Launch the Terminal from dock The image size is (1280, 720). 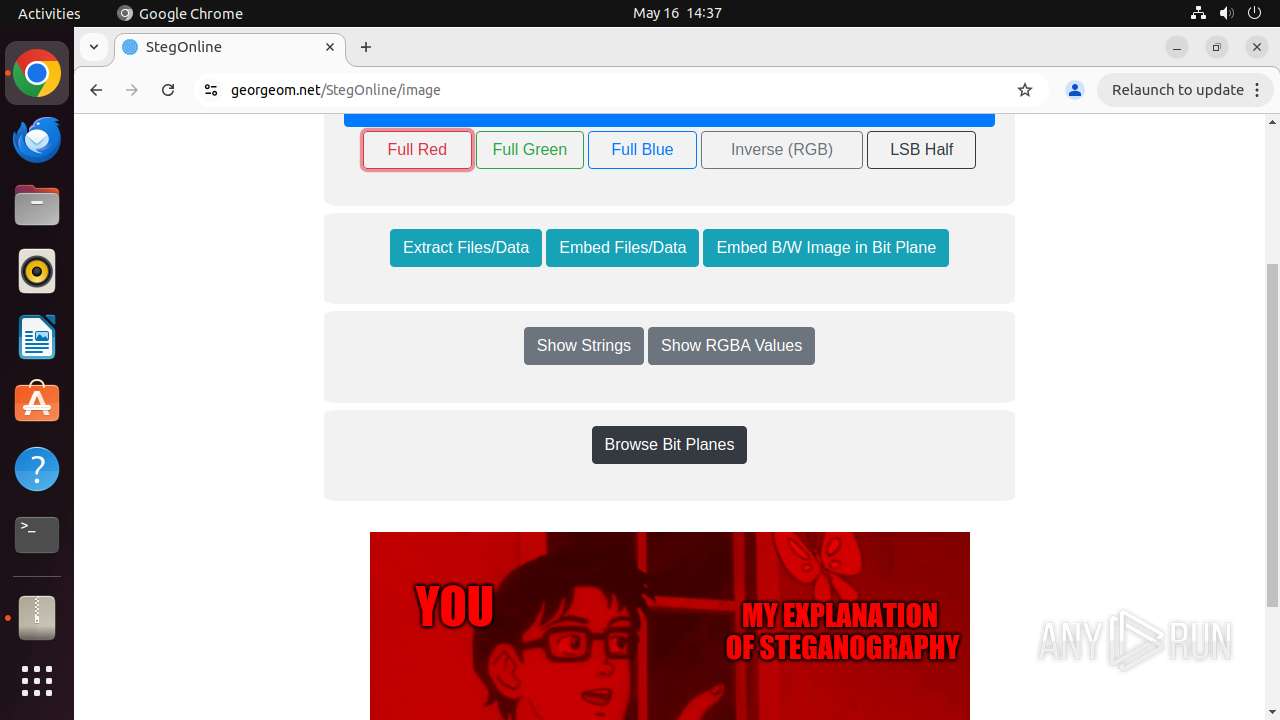click(x=37, y=535)
